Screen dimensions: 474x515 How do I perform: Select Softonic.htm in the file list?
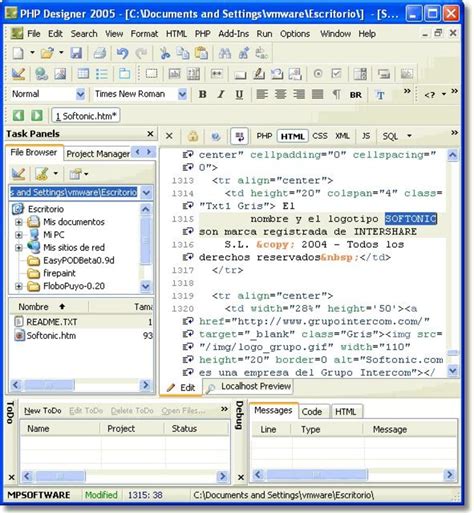51,336
